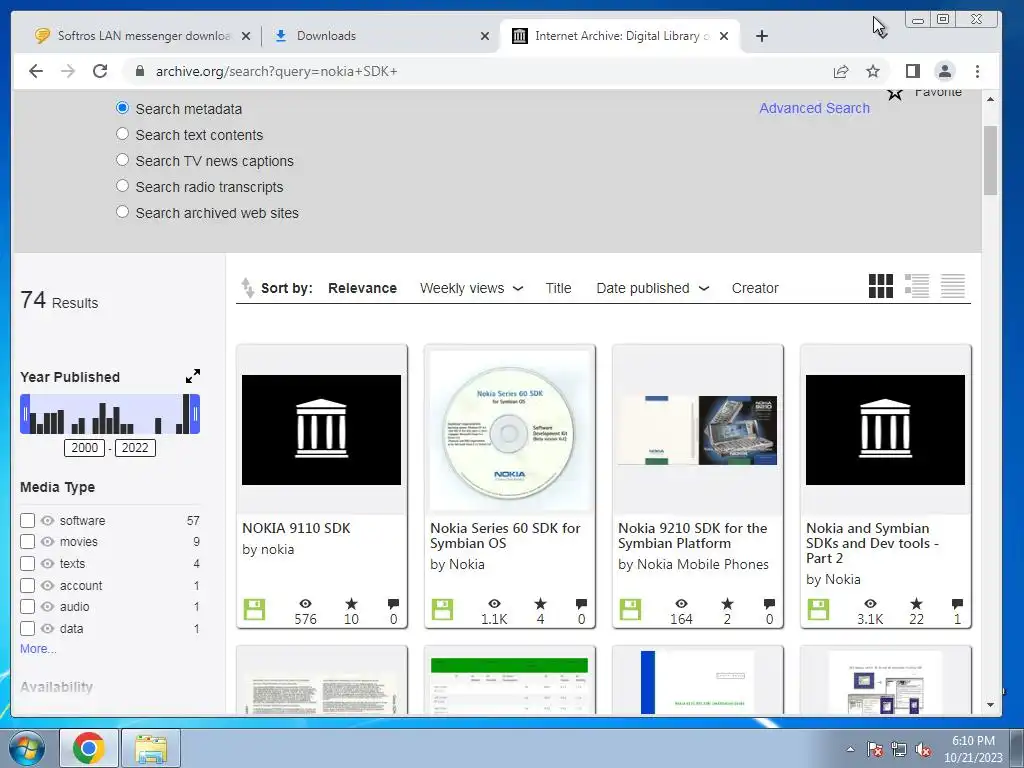
Task: Select Search text contents option
Action: 122,134
